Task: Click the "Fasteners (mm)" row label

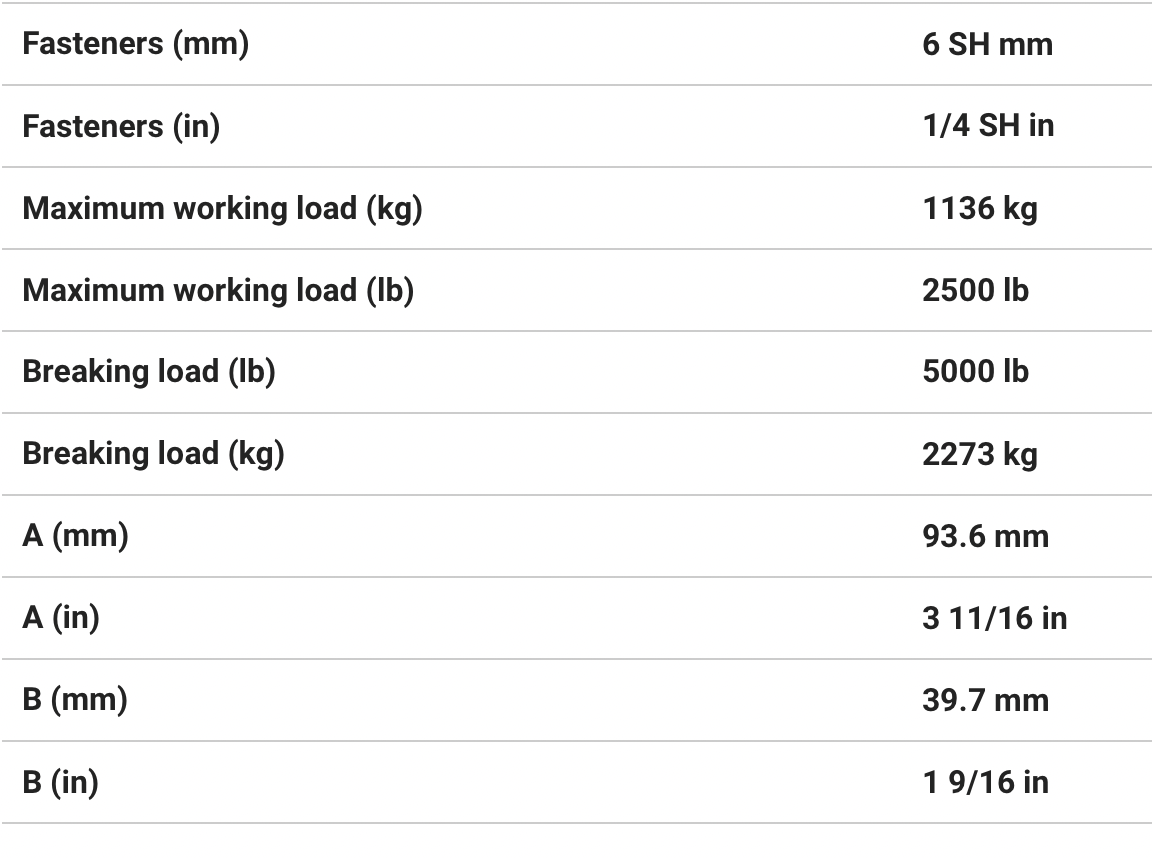Action: [135, 44]
